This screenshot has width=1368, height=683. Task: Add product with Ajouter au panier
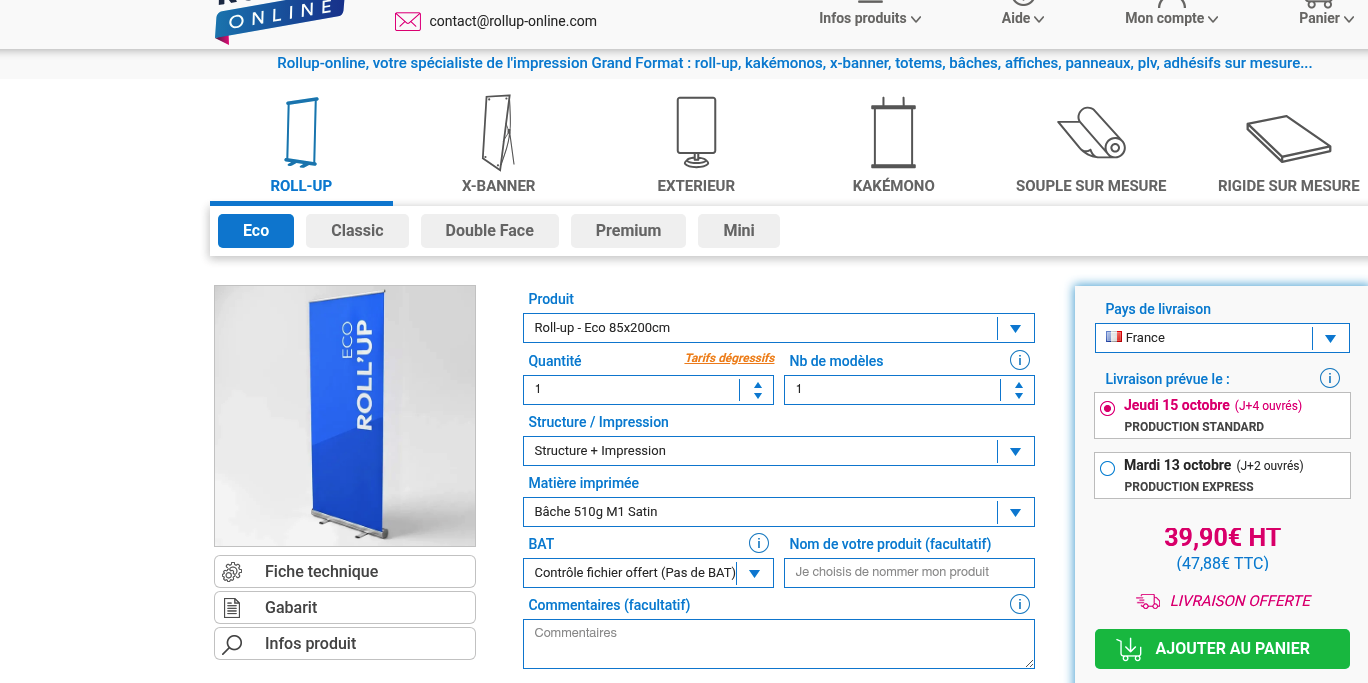coord(1222,649)
